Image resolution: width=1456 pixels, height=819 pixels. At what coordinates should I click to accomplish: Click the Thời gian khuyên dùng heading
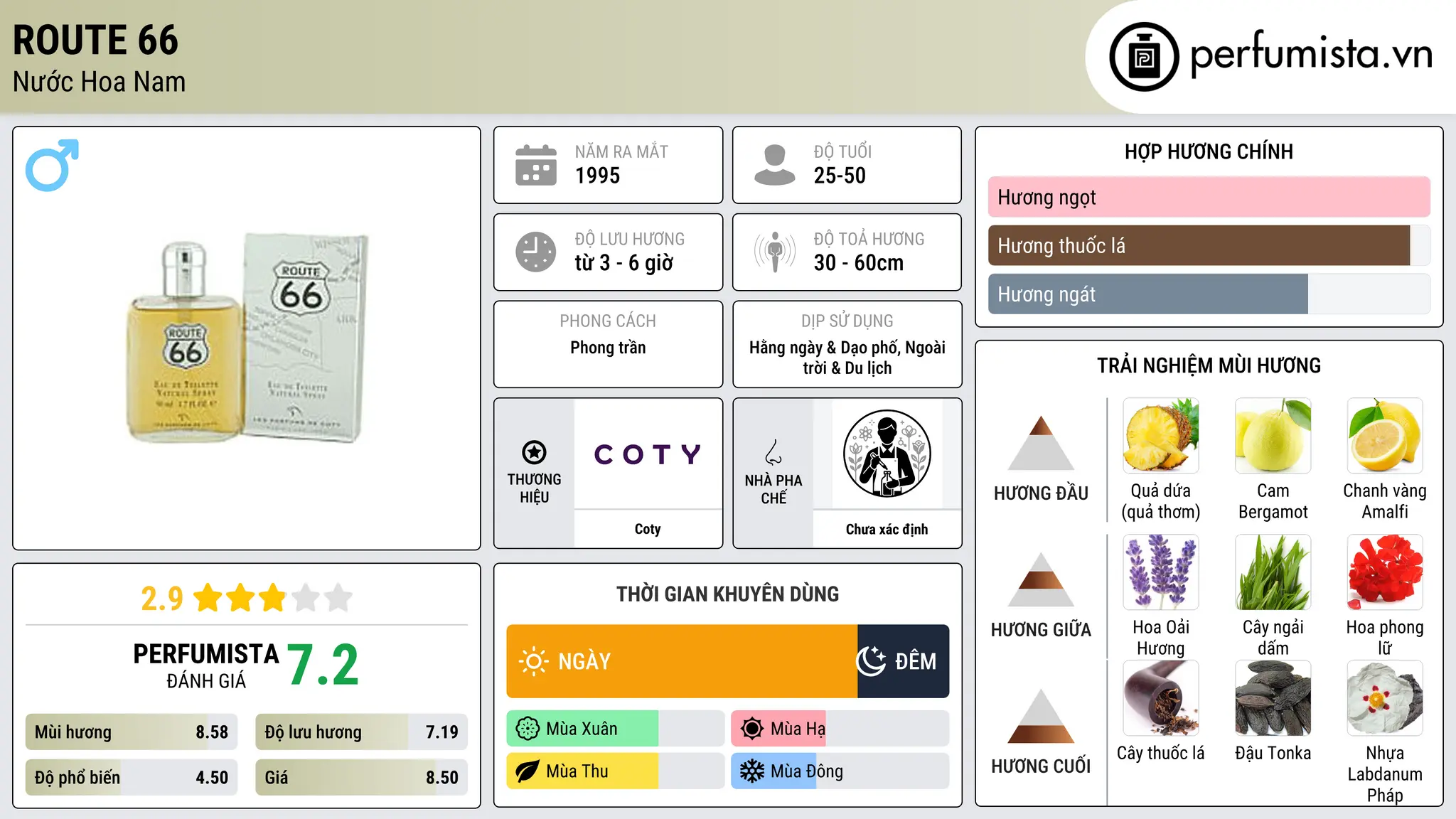(x=727, y=594)
